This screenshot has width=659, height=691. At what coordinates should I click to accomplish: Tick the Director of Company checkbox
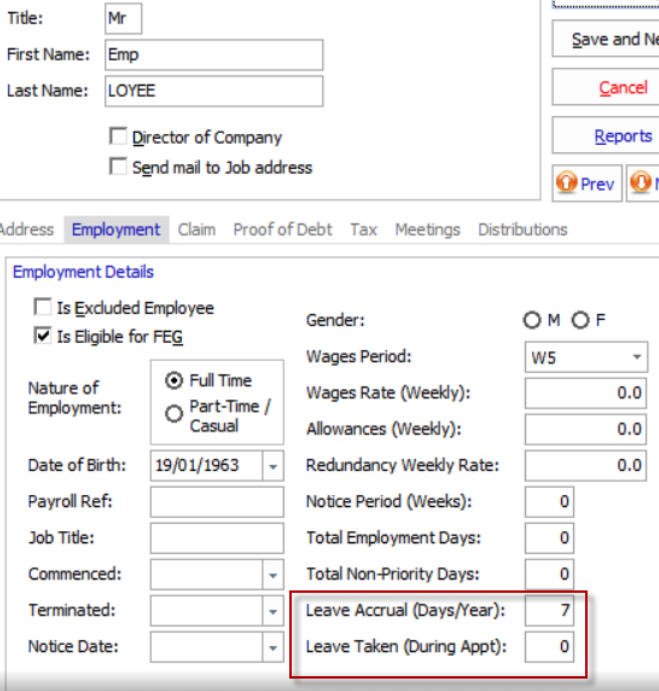coord(119,137)
